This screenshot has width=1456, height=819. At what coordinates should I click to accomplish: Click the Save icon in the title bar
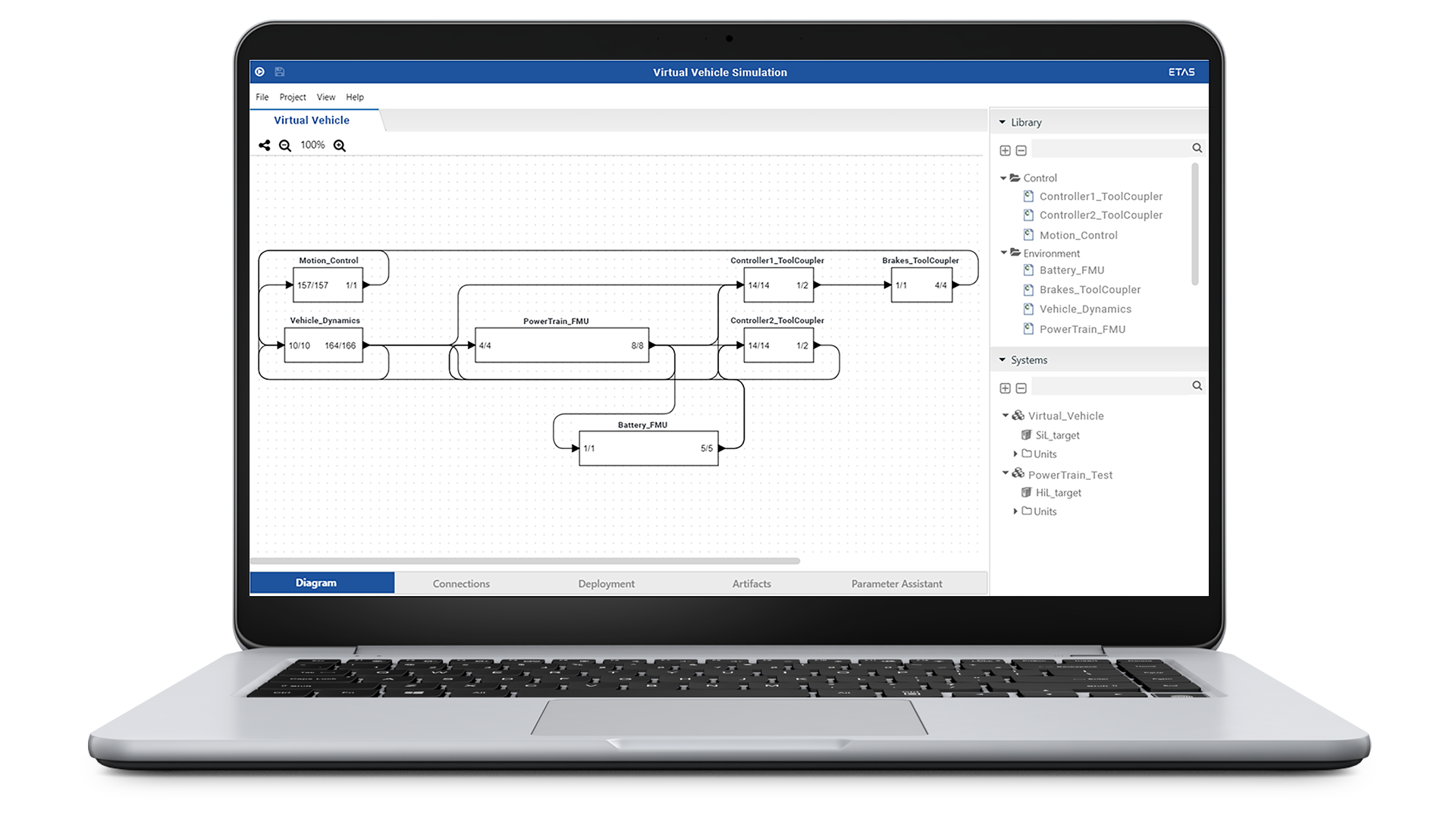point(280,71)
